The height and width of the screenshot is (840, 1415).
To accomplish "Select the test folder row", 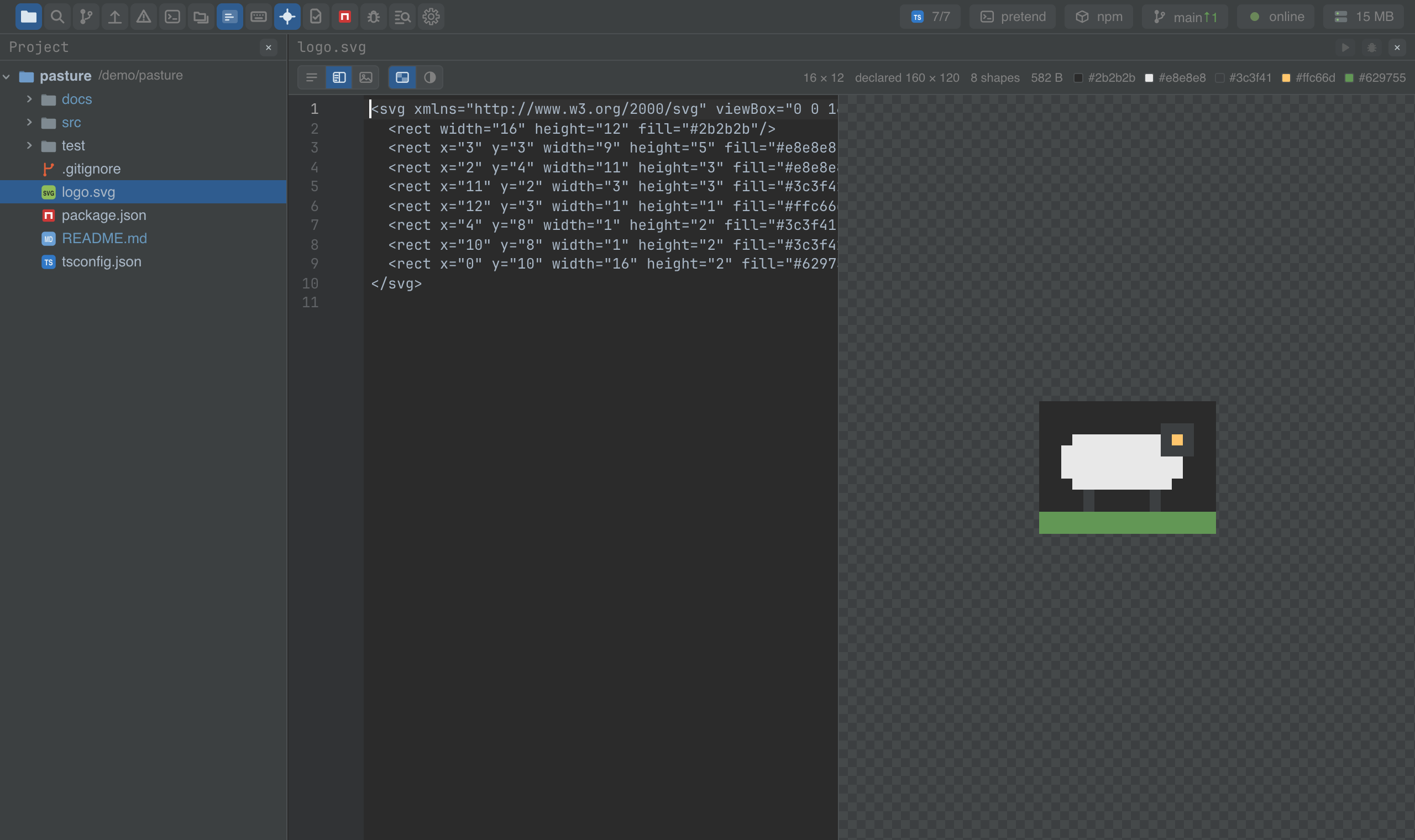I will coord(143,145).
